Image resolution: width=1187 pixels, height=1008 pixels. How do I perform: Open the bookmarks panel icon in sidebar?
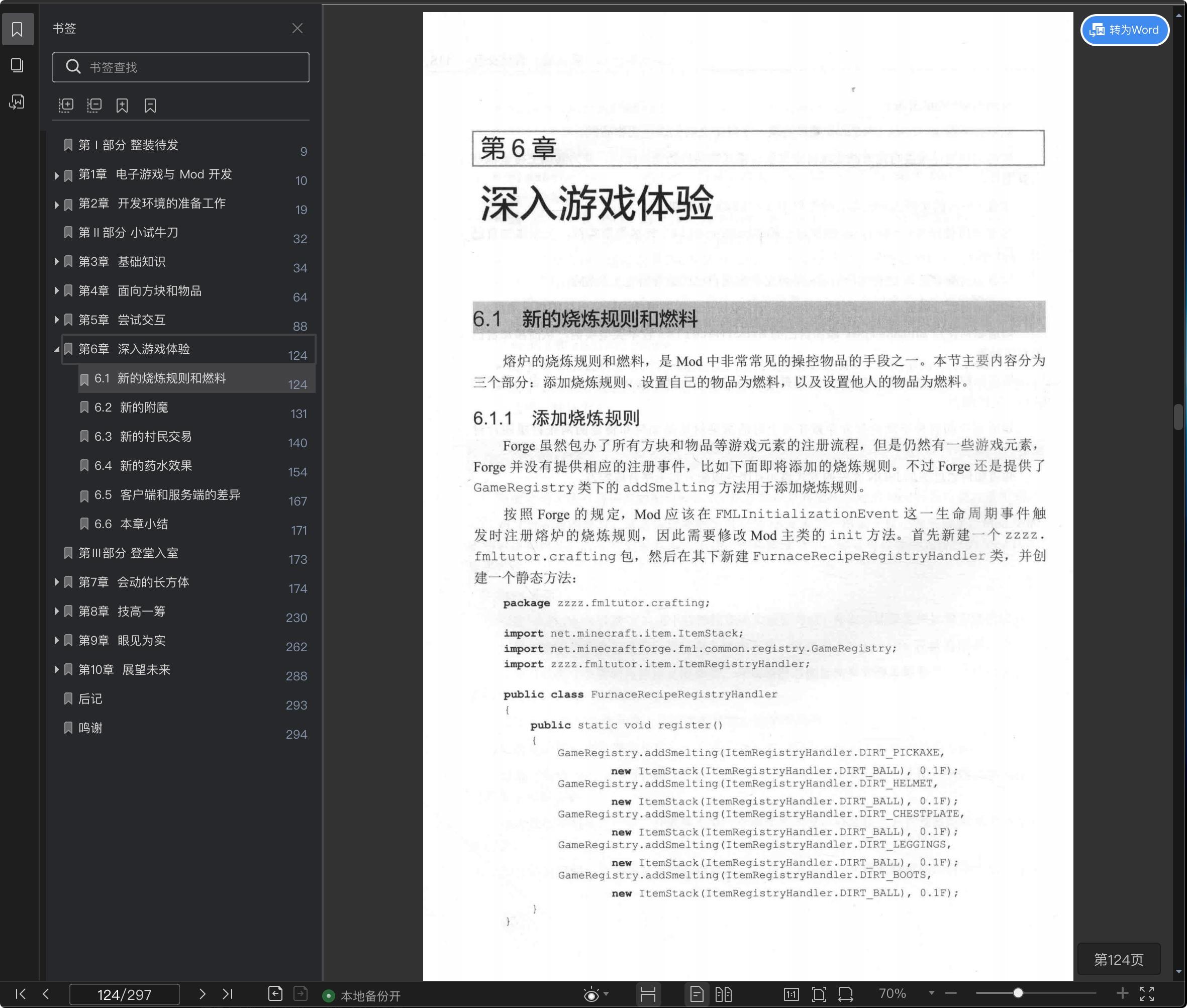(17, 29)
